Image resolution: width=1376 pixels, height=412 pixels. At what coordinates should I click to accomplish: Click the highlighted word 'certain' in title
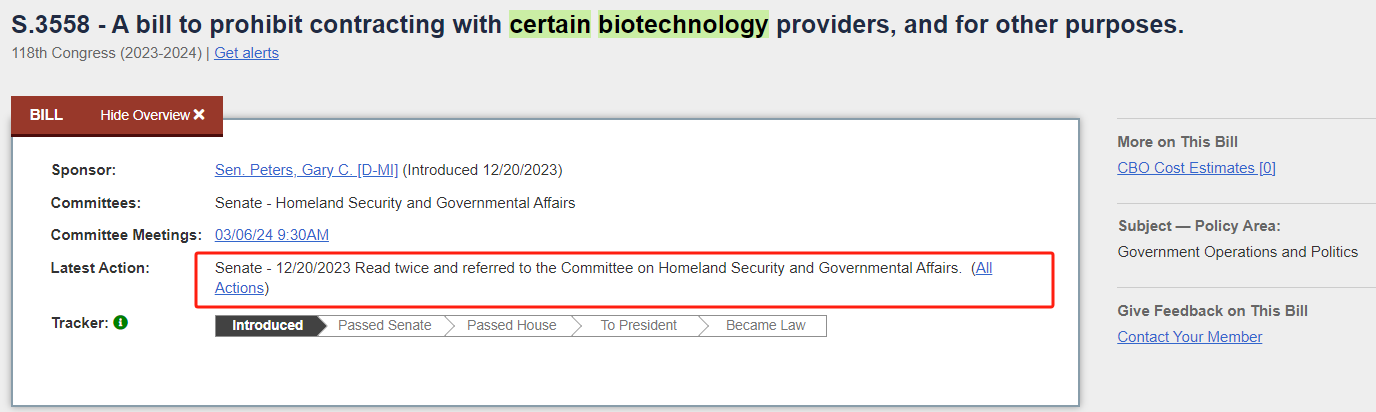click(550, 25)
